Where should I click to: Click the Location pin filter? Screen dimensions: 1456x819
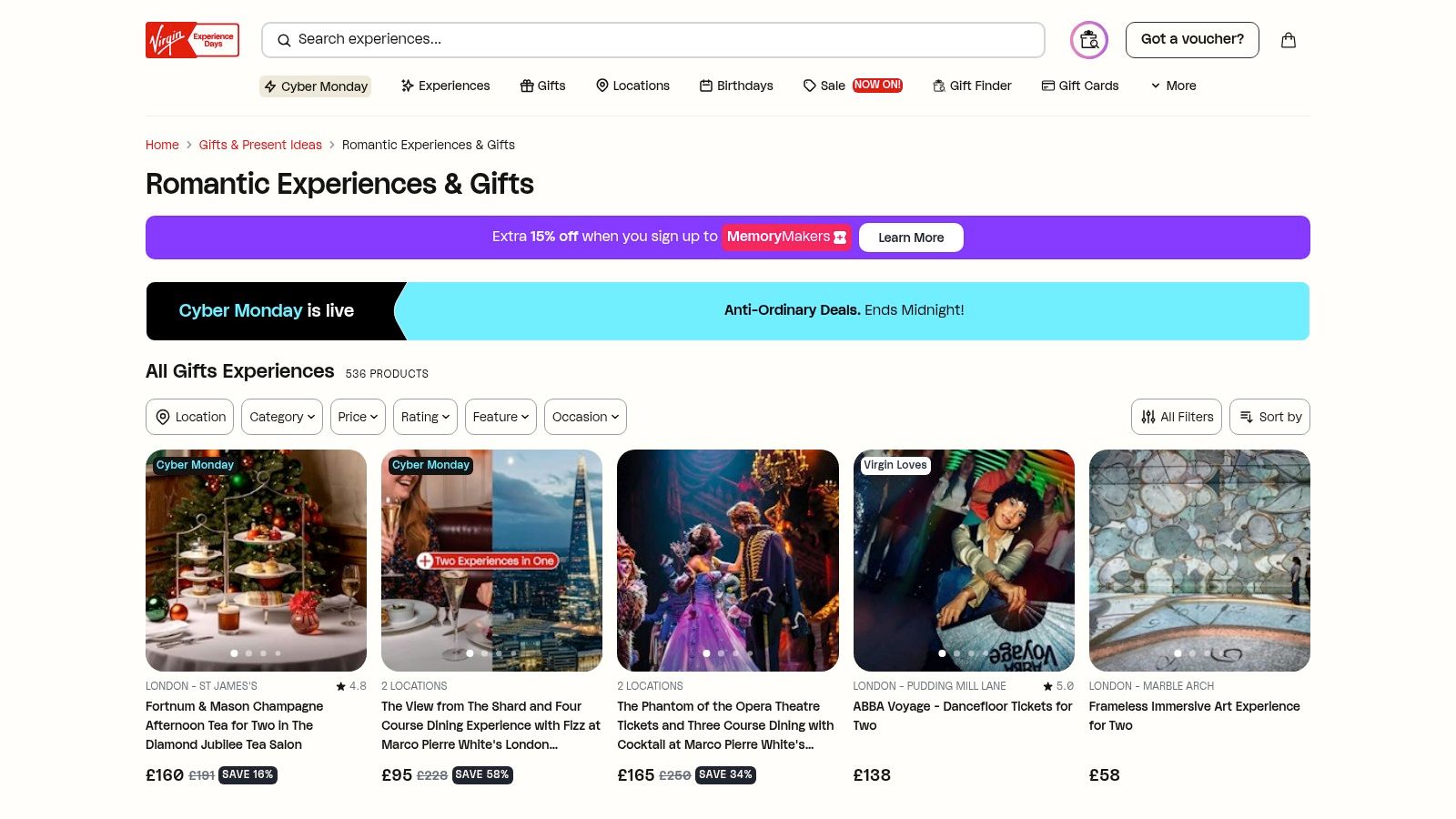(x=189, y=417)
